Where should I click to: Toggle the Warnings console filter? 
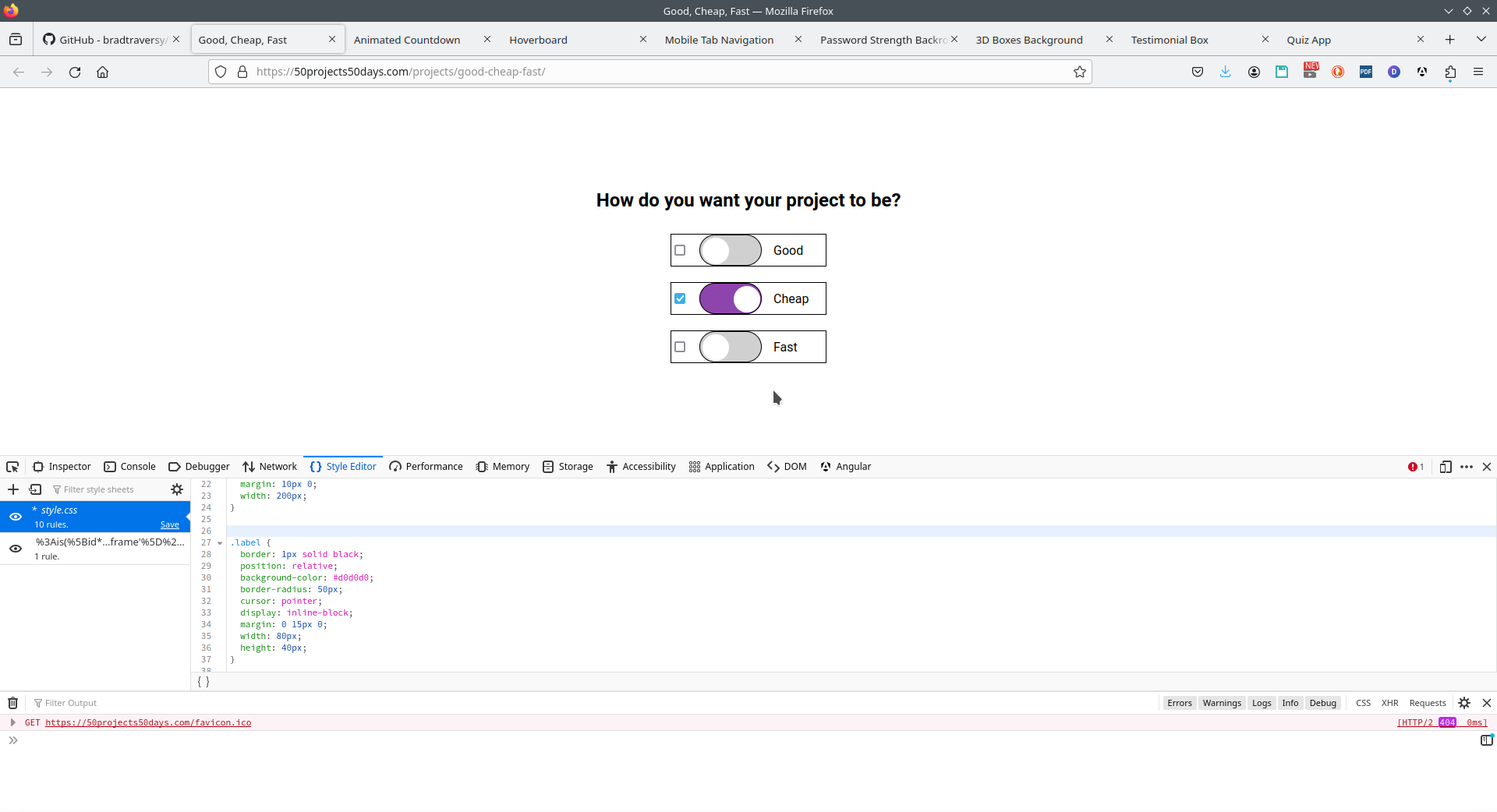pyautogui.click(x=1222, y=703)
